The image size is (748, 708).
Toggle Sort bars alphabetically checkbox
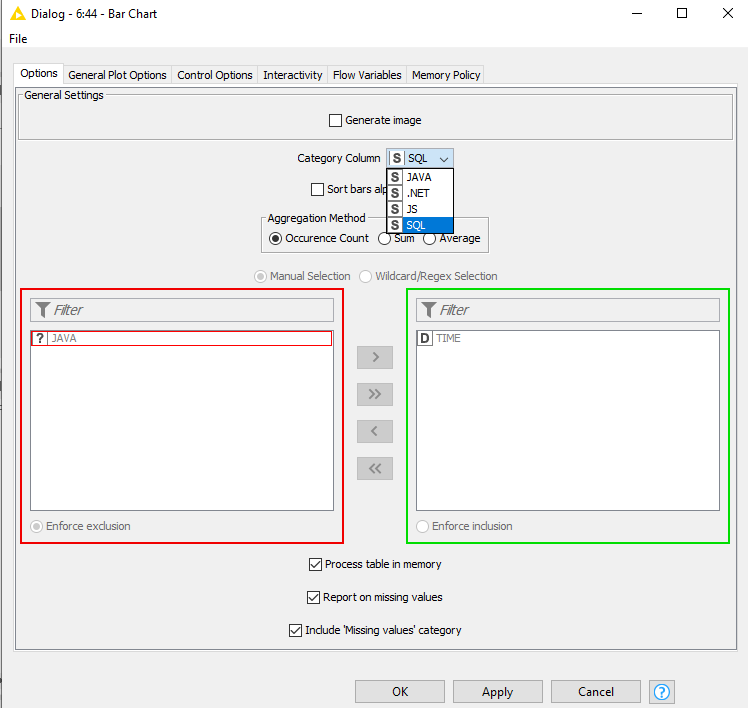click(x=317, y=189)
